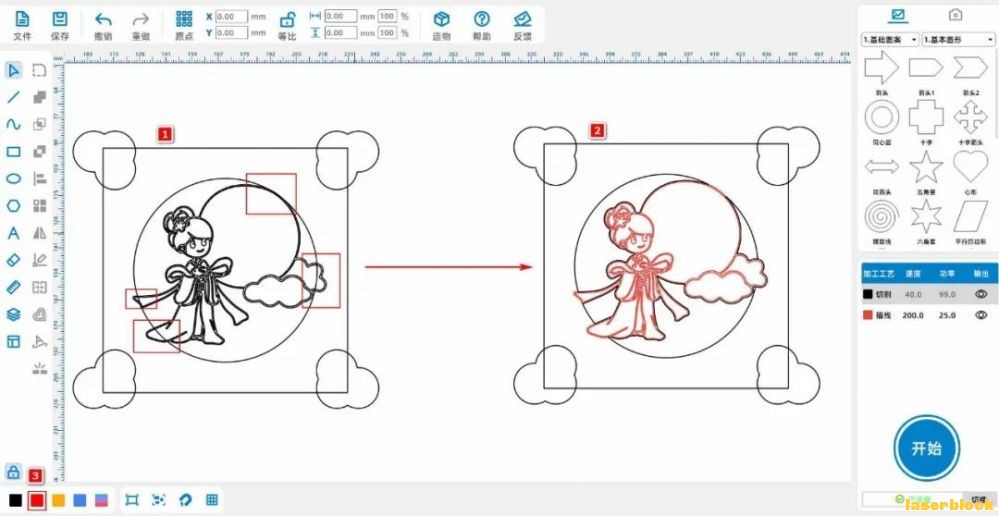Click the height mm input field
The image size is (999, 516).
point(341,32)
